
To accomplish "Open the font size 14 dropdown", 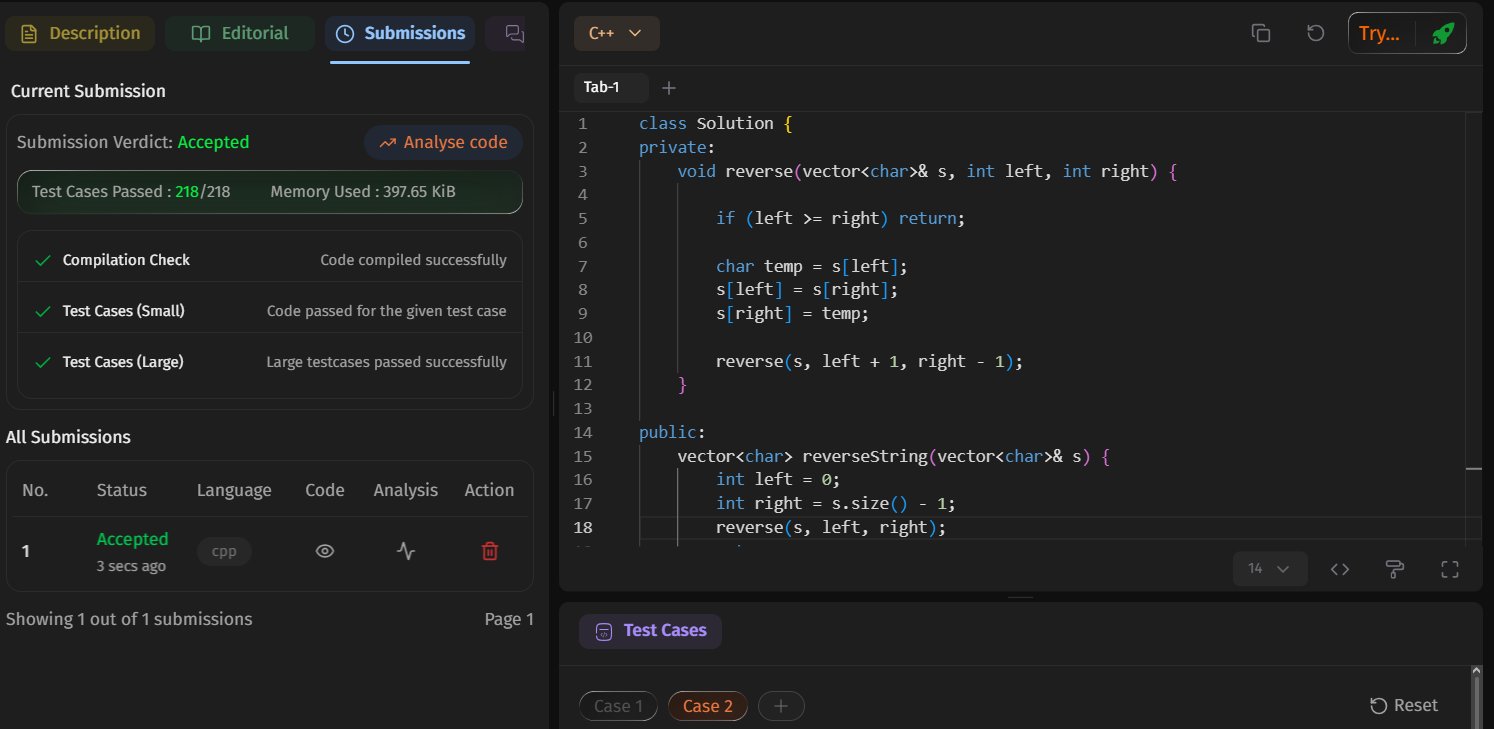I will pyautogui.click(x=1268, y=569).
